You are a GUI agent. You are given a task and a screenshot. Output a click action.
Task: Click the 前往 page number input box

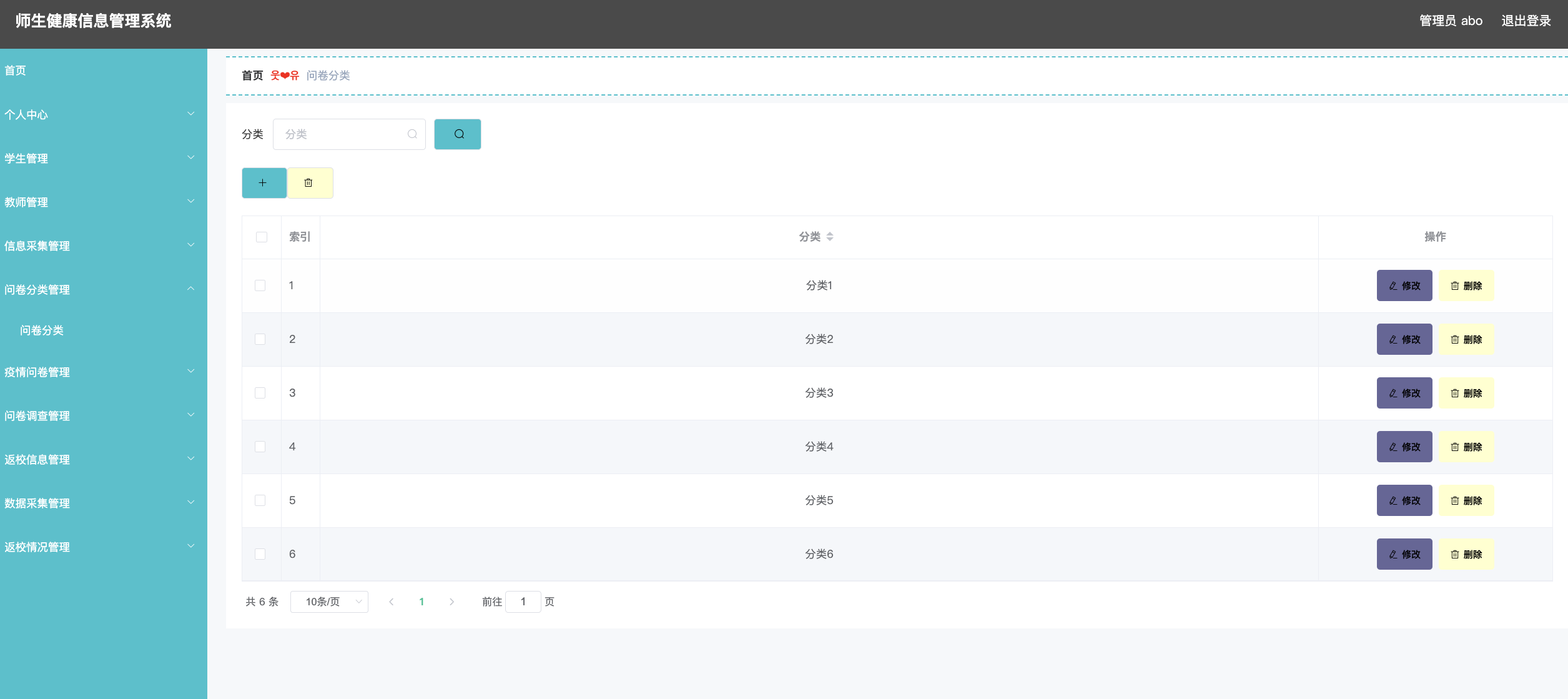523,602
